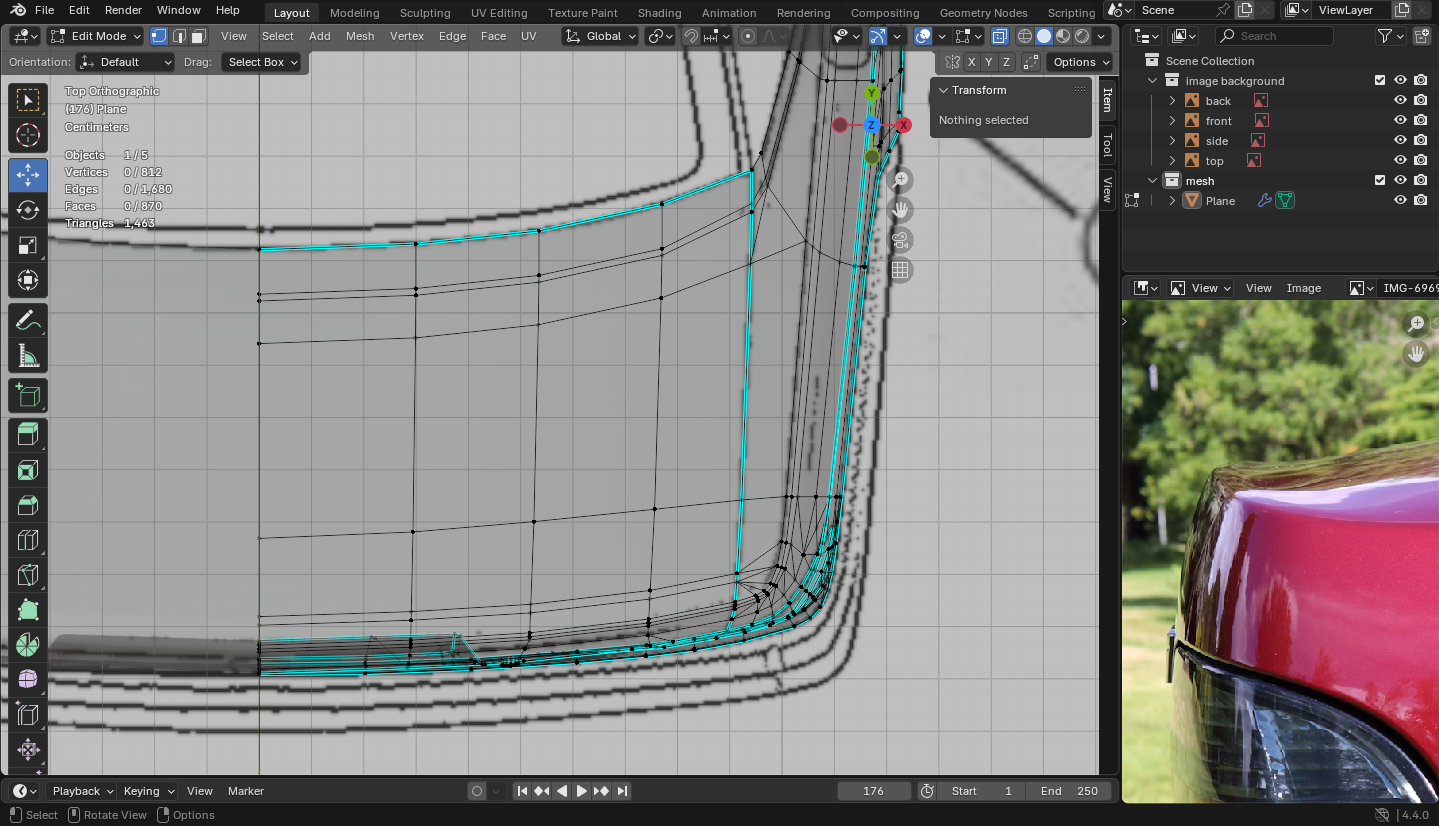This screenshot has width=1439, height=826.
Task: Hide the back image in outliner
Action: coord(1400,101)
